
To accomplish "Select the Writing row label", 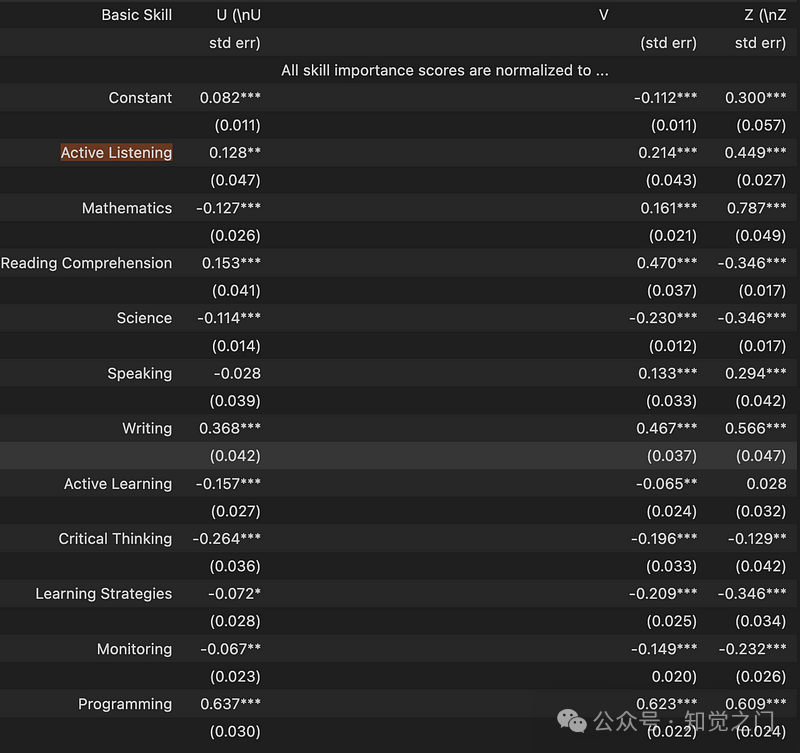I will point(147,428).
